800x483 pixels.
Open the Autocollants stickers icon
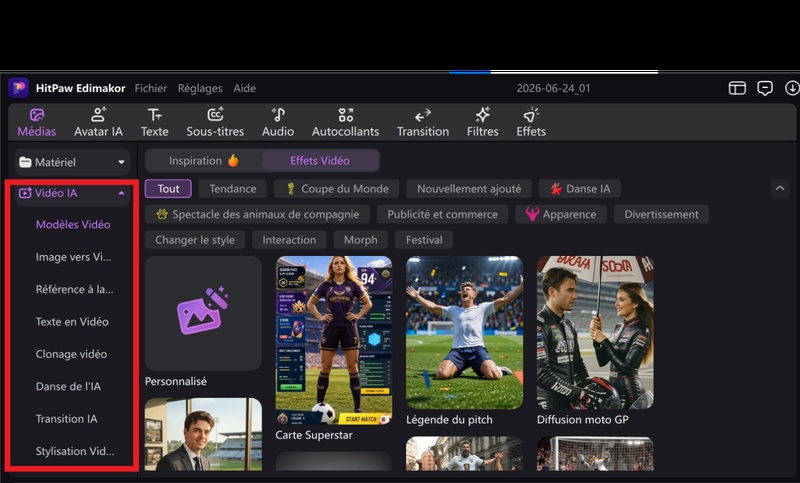tap(345, 115)
